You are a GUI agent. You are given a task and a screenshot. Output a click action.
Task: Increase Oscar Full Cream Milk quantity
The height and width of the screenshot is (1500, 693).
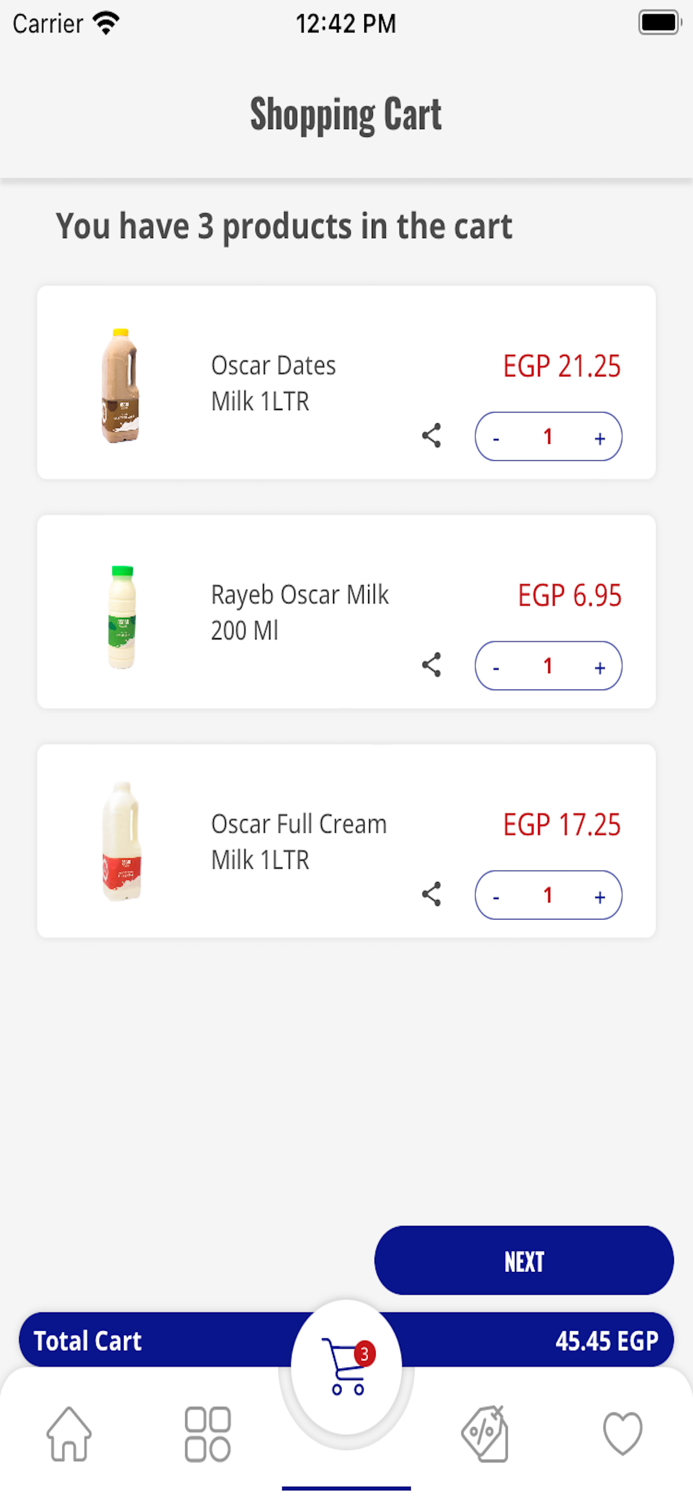[600, 895]
